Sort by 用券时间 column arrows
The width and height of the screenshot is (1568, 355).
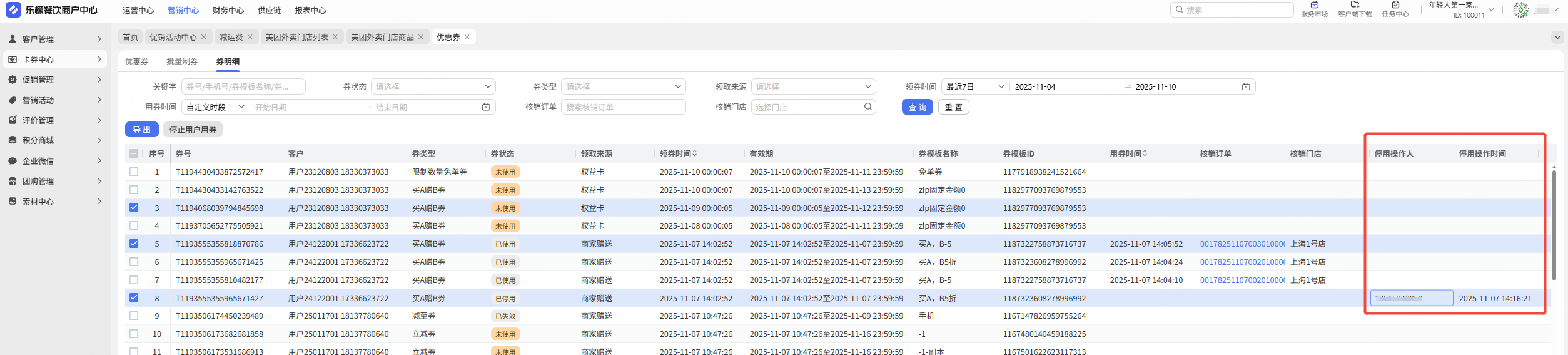tap(1145, 153)
